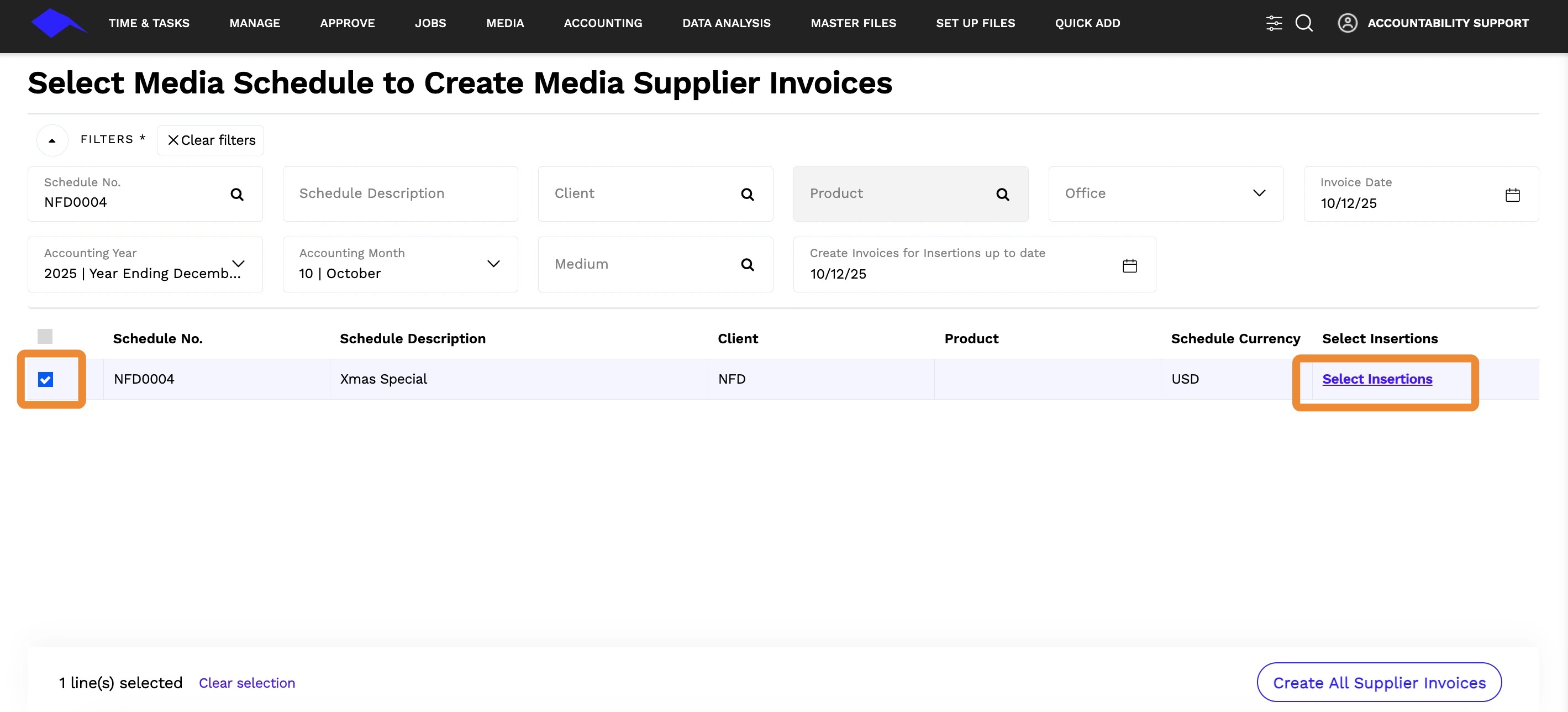Toggle the select-all header checkbox
1568x712 pixels.
[45, 336]
